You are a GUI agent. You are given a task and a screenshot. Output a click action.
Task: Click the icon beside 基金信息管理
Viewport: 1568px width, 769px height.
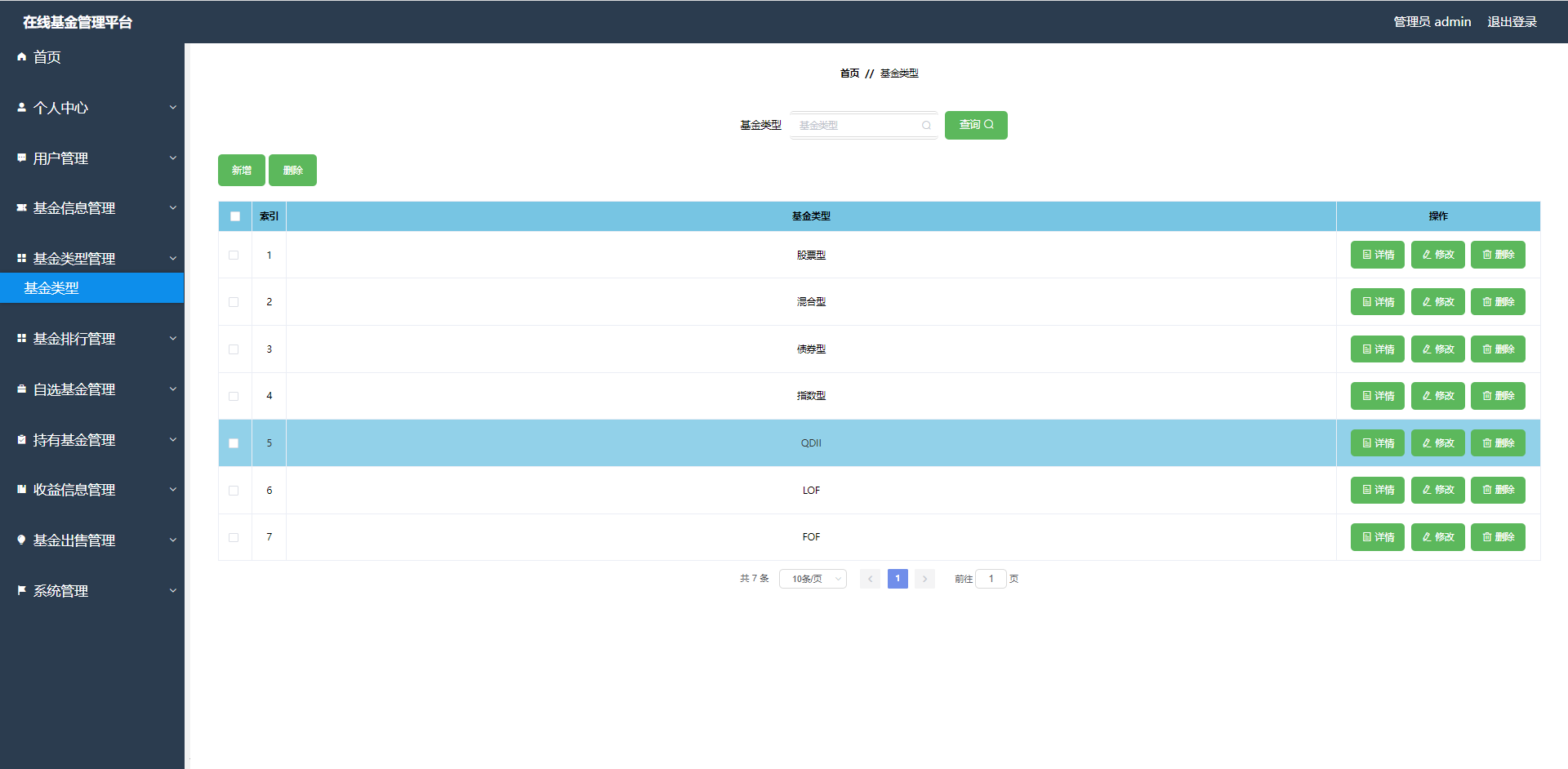(22, 207)
